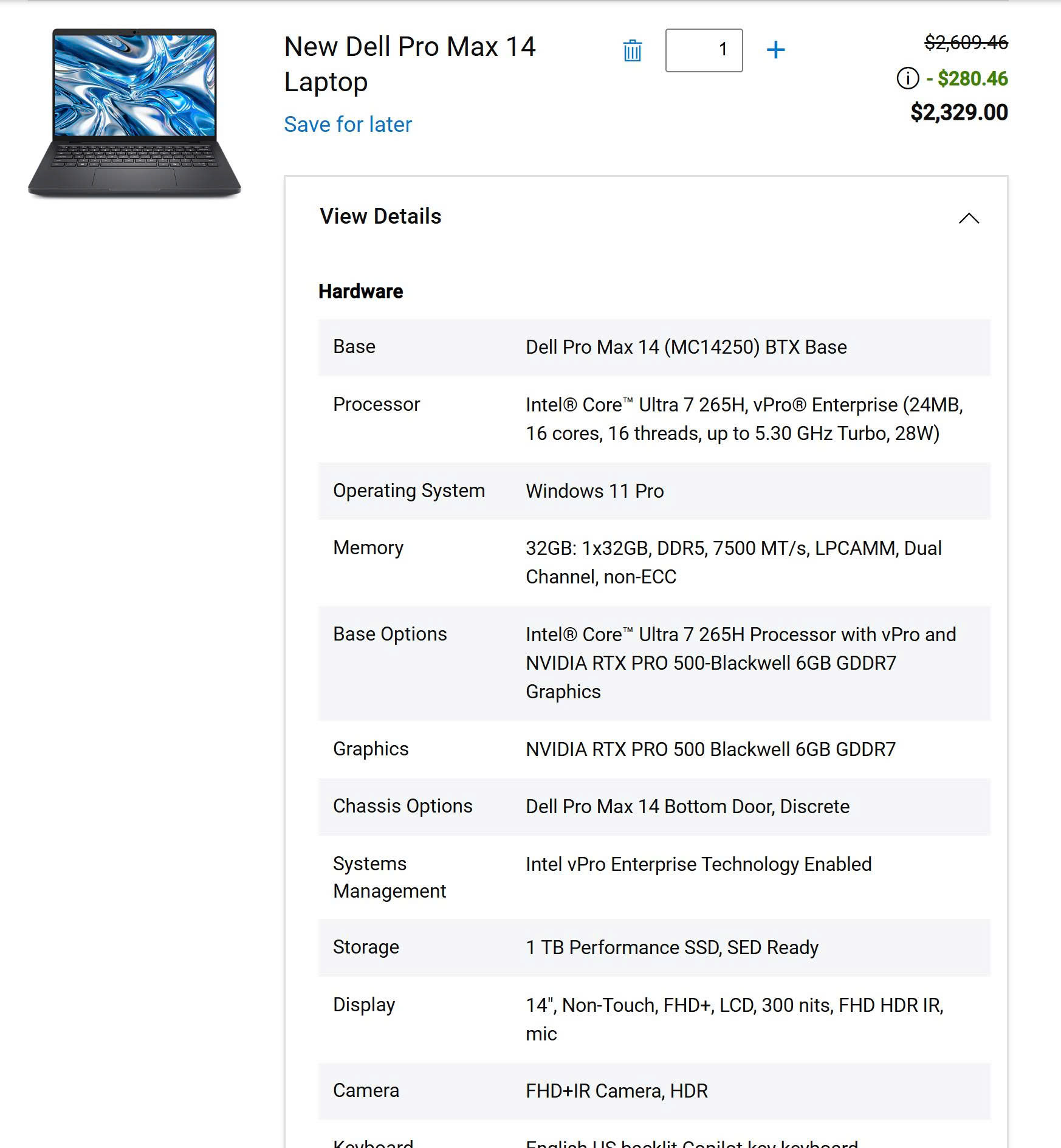The width and height of the screenshot is (1061, 1148).
Task: Click the Save for later link
Action: pos(348,125)
